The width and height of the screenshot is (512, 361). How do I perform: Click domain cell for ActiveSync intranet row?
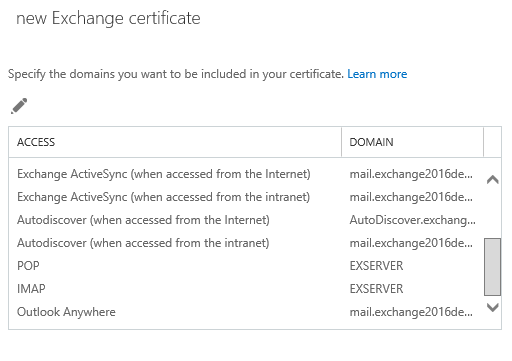coord(411,197)
